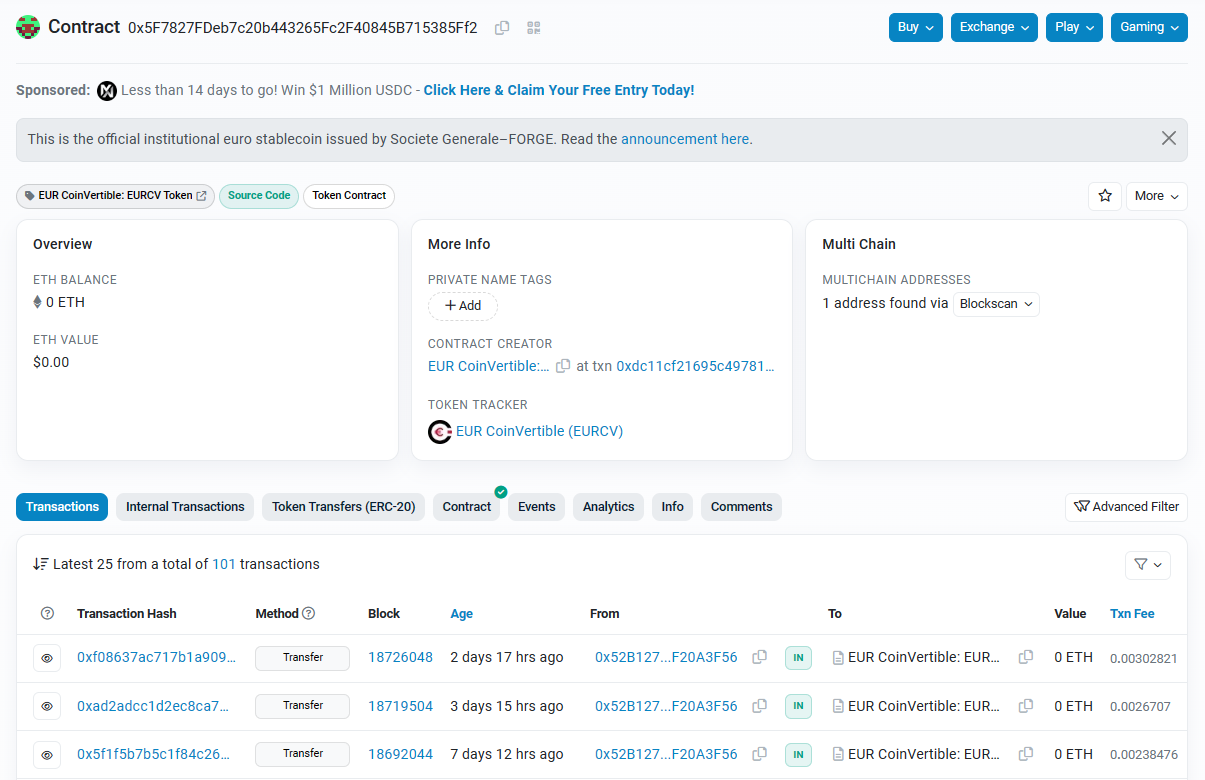1205x780 pixels.
Task: Click the txn fee value 0.00302821
Action: coord(1143,658)
